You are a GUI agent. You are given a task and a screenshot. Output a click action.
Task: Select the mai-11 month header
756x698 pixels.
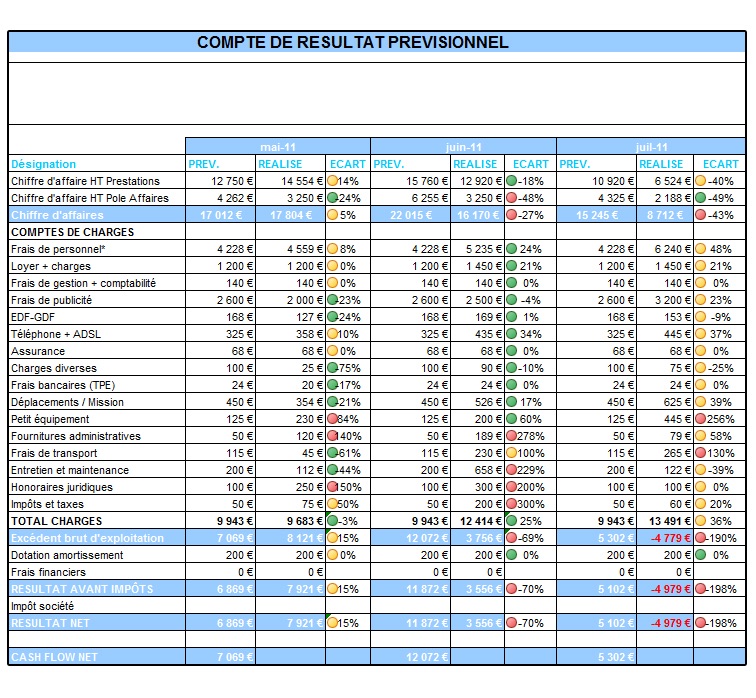click(278, 147)
